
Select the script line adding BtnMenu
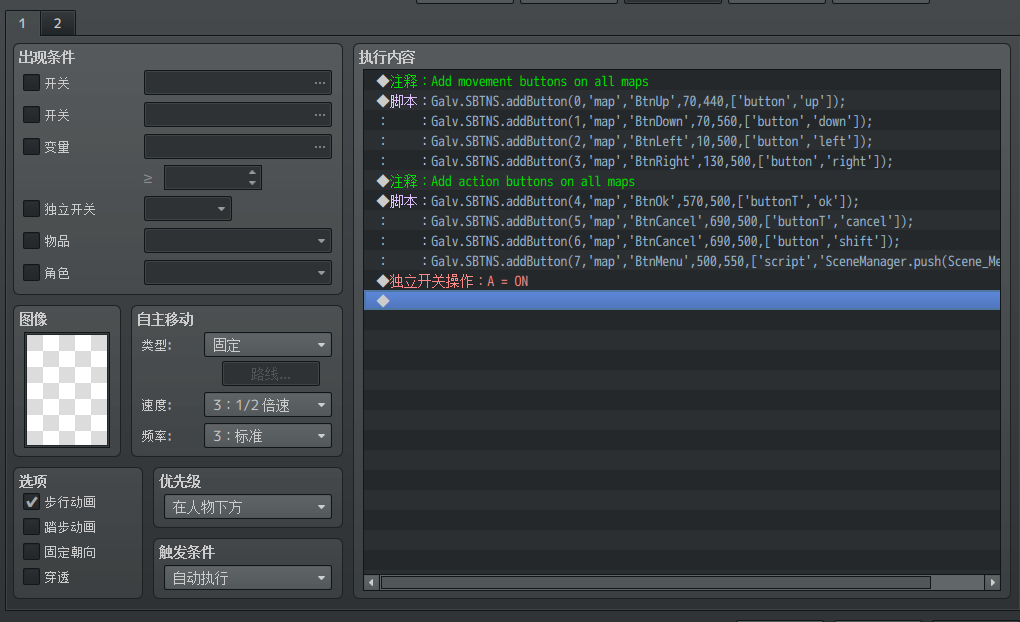[682, 262]
